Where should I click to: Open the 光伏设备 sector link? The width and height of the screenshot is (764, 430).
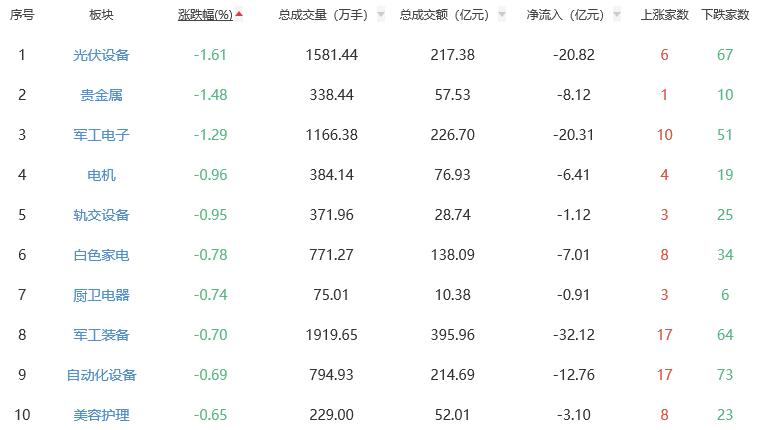coord(101,55)
